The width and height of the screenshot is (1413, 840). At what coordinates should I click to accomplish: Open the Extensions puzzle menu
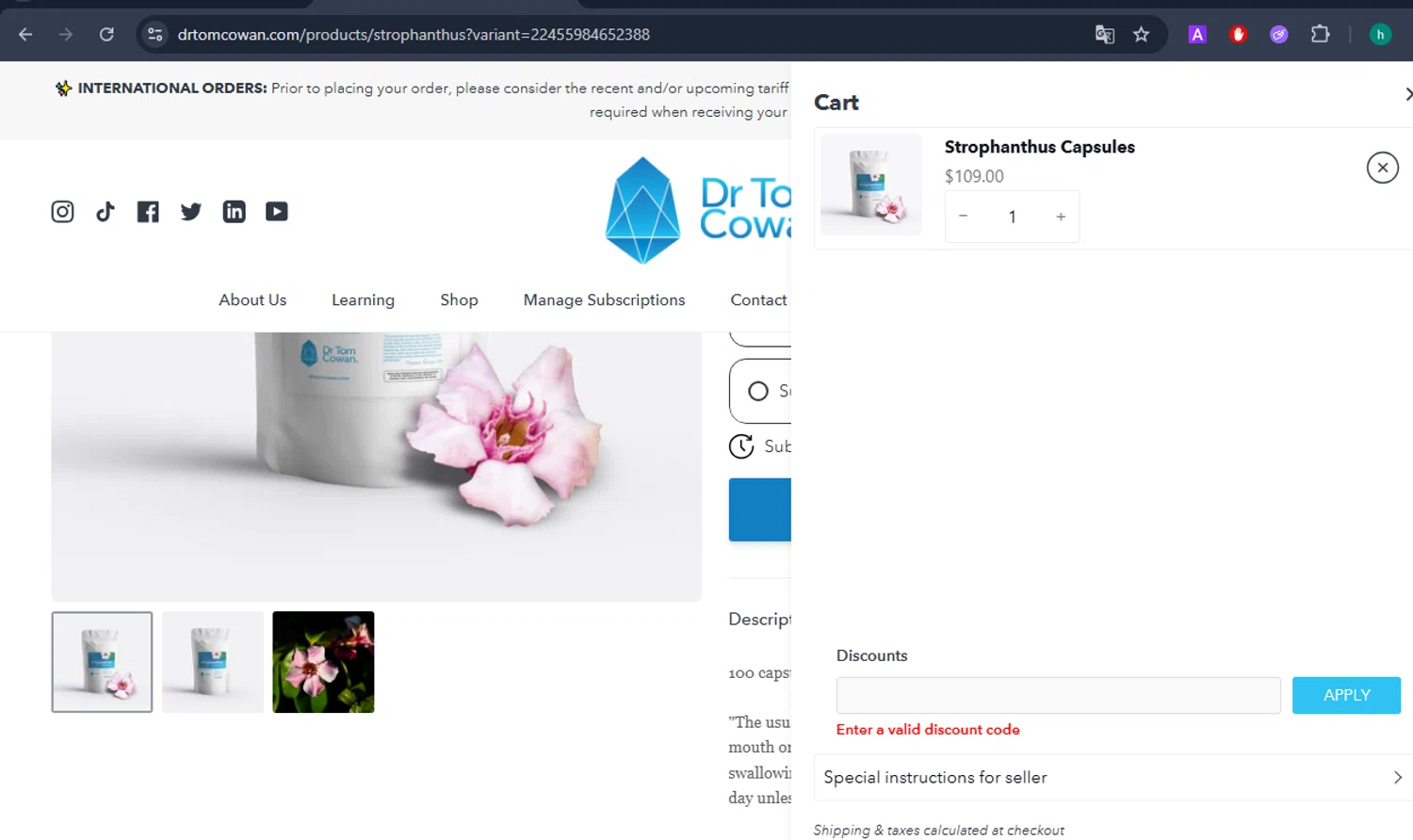[1320, 35]
